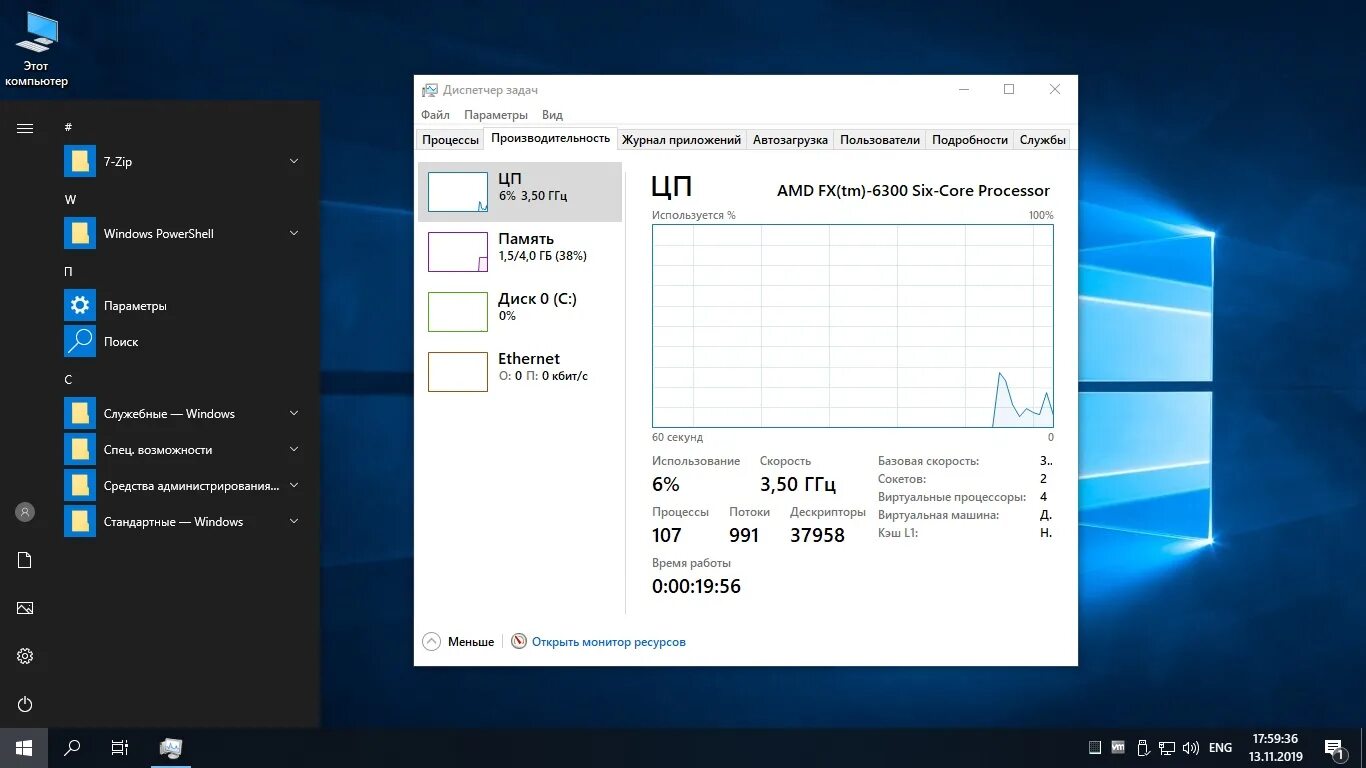Viewport: 1366px width, 768px height.
Task: Click the letter П section header
Action: click(x=69, y=271)
